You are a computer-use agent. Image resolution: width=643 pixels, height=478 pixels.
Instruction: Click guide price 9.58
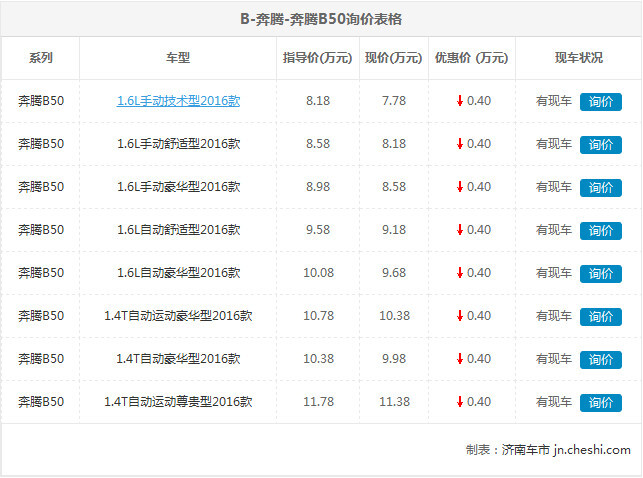(318, 230)
